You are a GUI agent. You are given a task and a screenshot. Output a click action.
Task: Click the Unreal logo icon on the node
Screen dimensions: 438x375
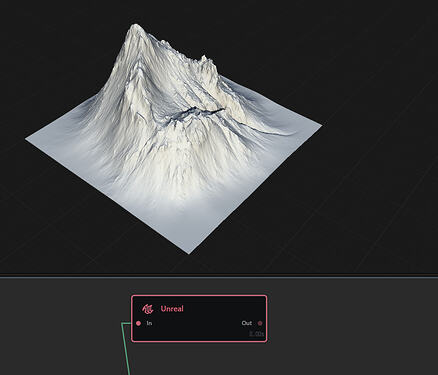(x=148, y=309)
